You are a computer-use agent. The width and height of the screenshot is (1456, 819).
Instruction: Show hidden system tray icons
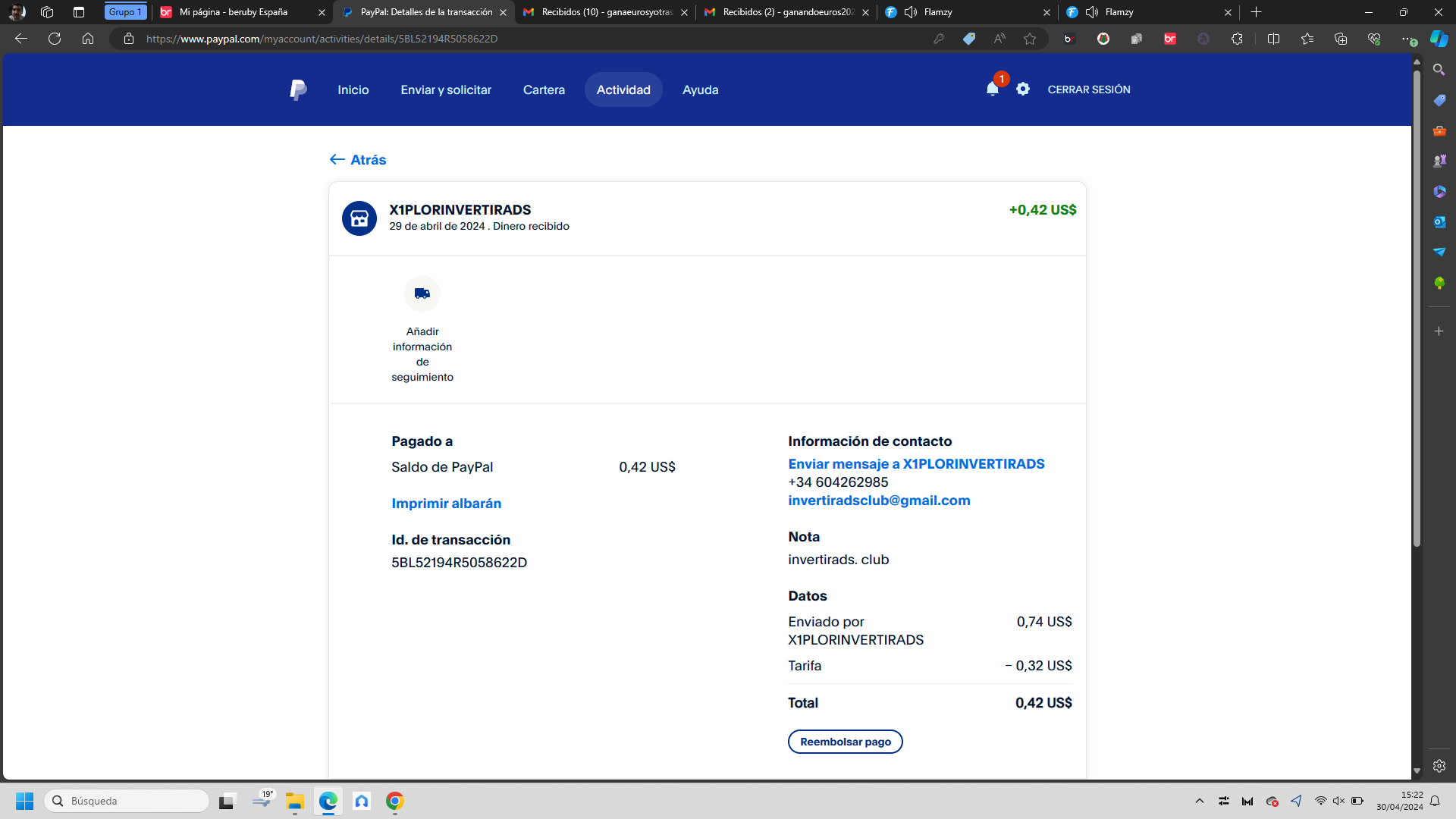click(x=1200, y=801)
